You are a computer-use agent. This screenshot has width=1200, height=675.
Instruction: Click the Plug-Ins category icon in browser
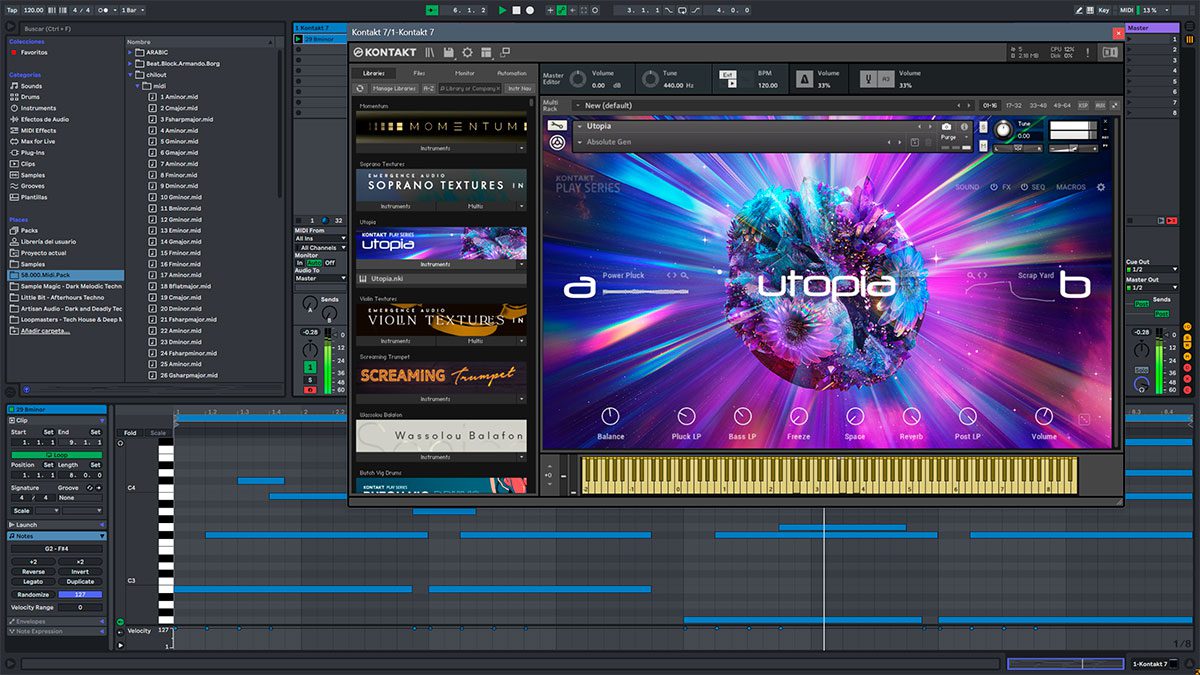coord(13,153)
